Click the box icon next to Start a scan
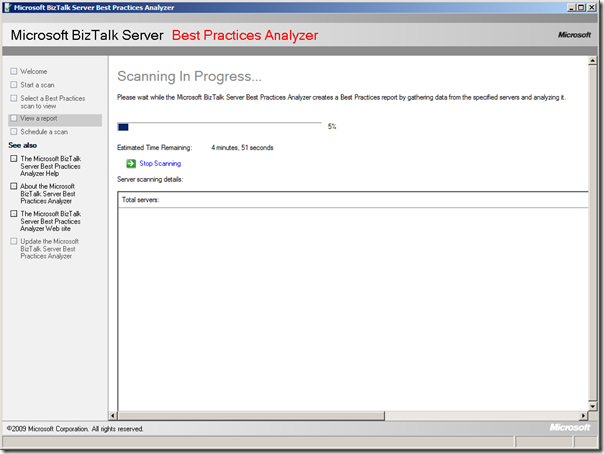Screen dimensions: 604x454 (x=14, y=85)
